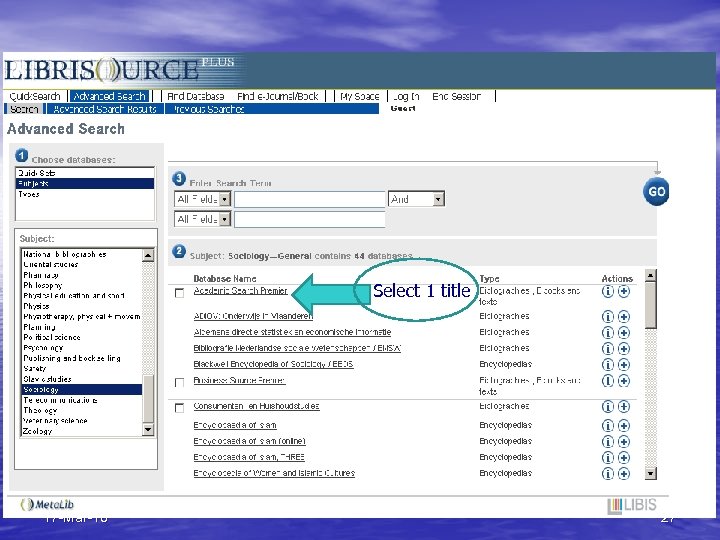
Task: Show info for Business Source Premier
Action: coord(608,381)
